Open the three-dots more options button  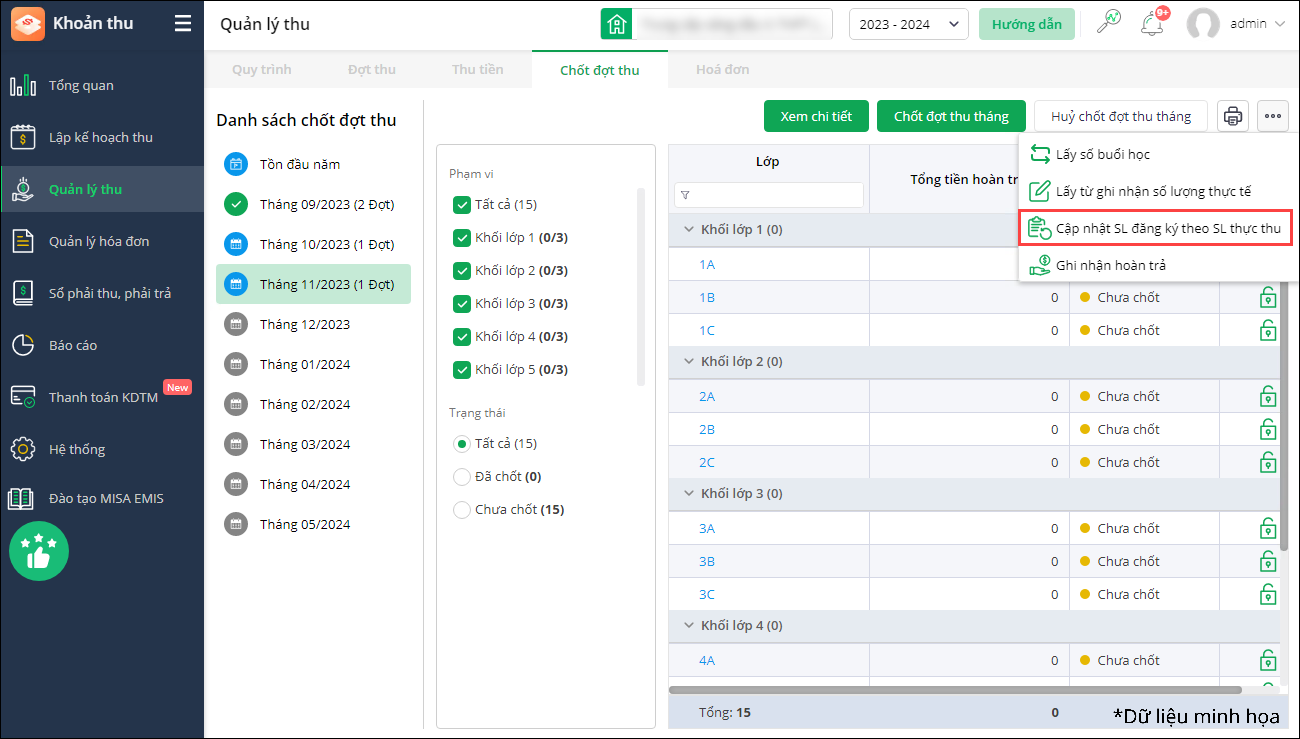[1273, 116]
